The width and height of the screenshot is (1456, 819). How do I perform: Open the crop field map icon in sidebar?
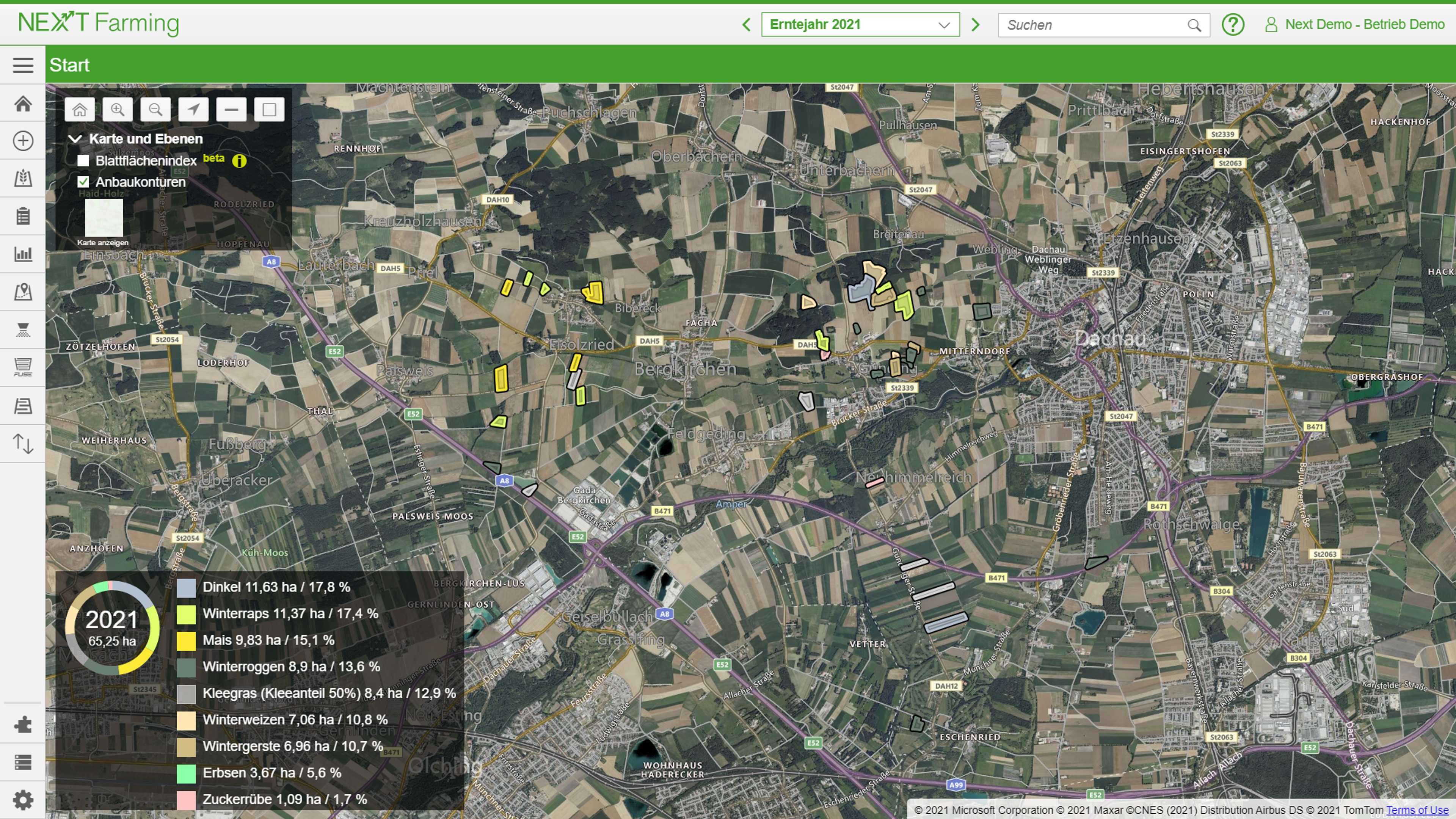23,178
